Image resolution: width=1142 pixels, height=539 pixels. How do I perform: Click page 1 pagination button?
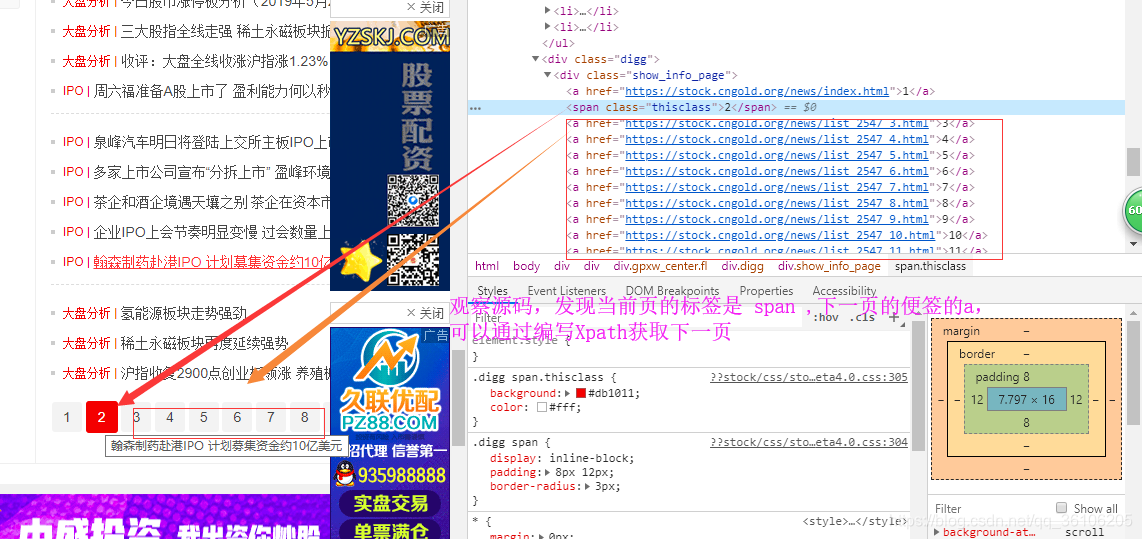tap(67, 417)
